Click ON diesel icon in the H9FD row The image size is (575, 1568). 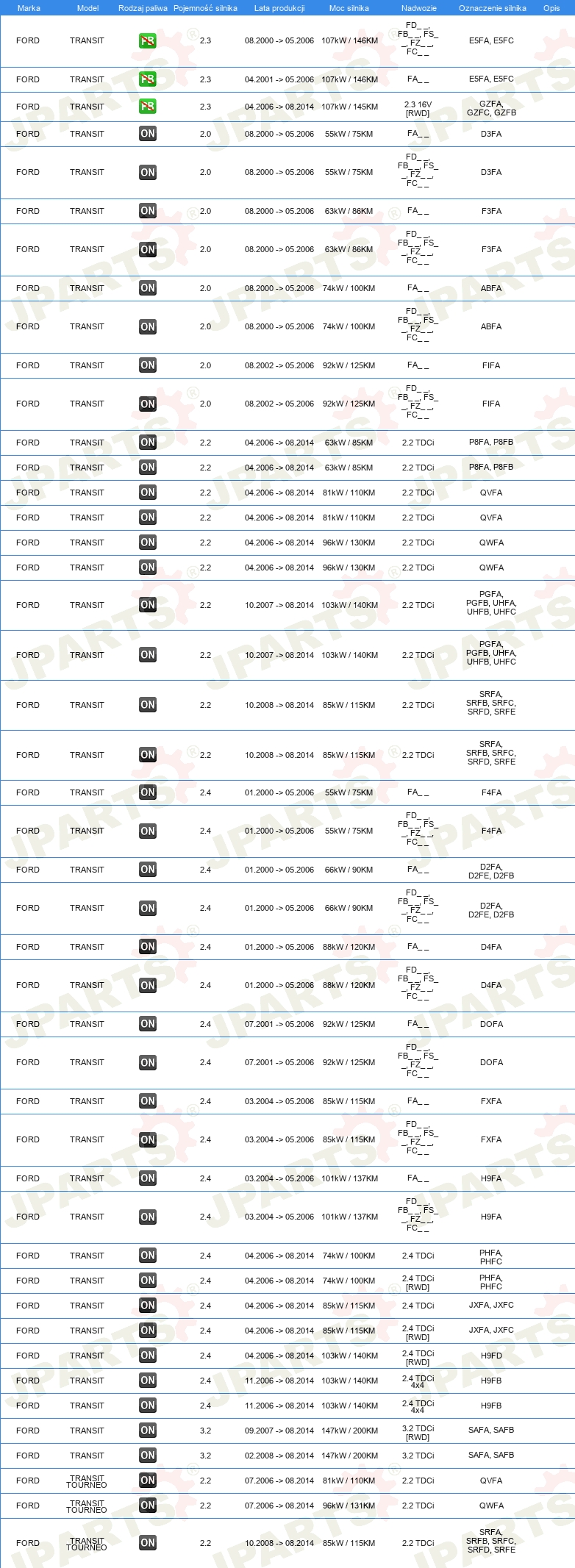[148, 1356]
